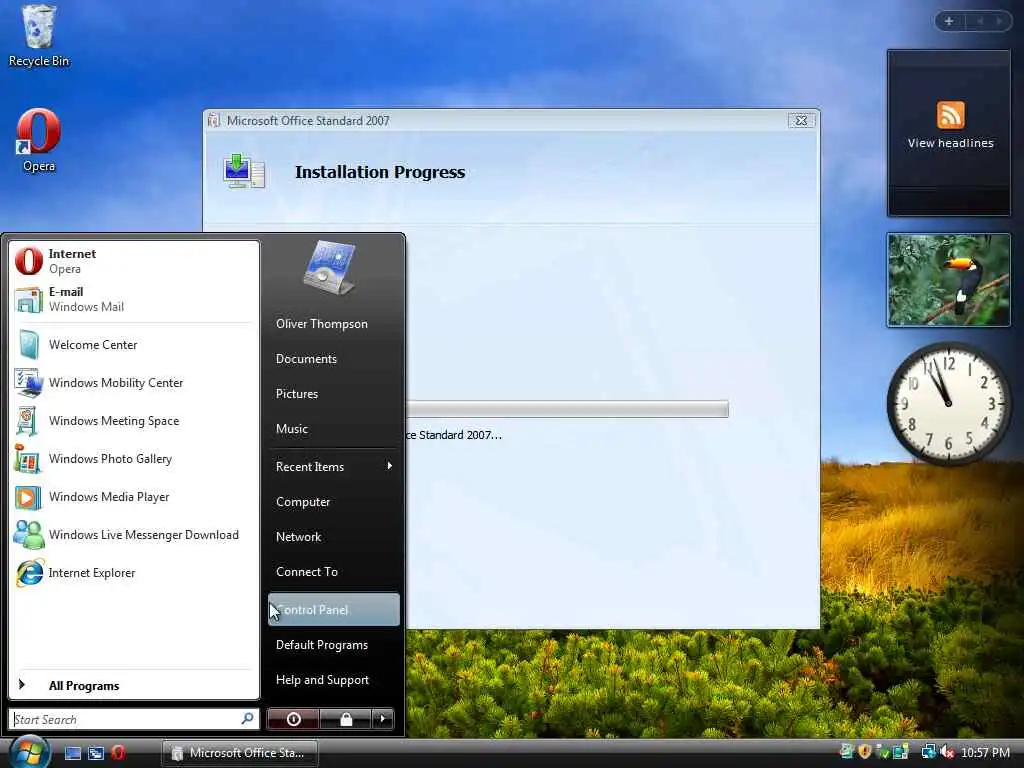The image size is (1024, 768).
Task: Click the analog clock gadget
Action: [948, 403]
